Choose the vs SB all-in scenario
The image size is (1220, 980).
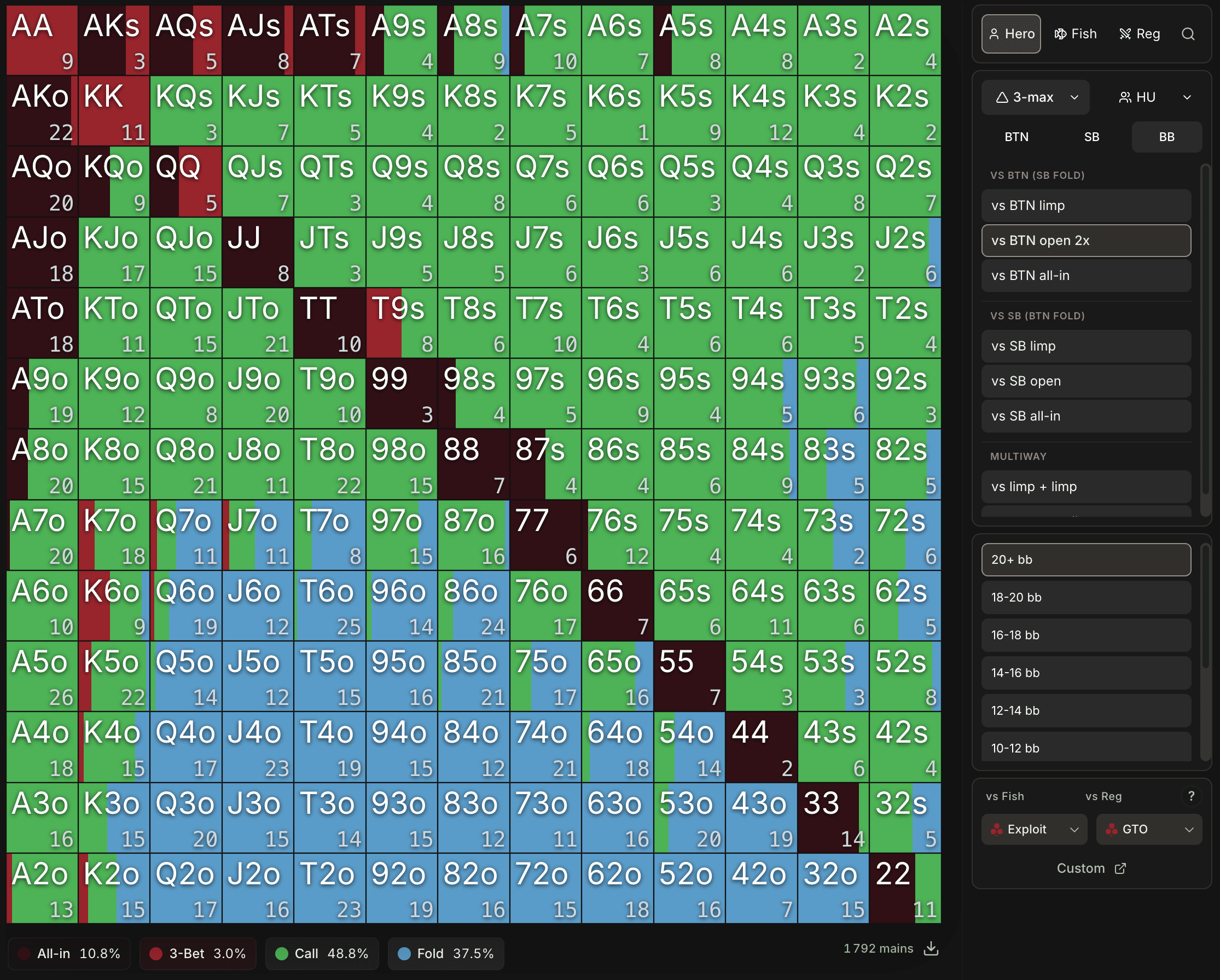tap(1086, 416)
